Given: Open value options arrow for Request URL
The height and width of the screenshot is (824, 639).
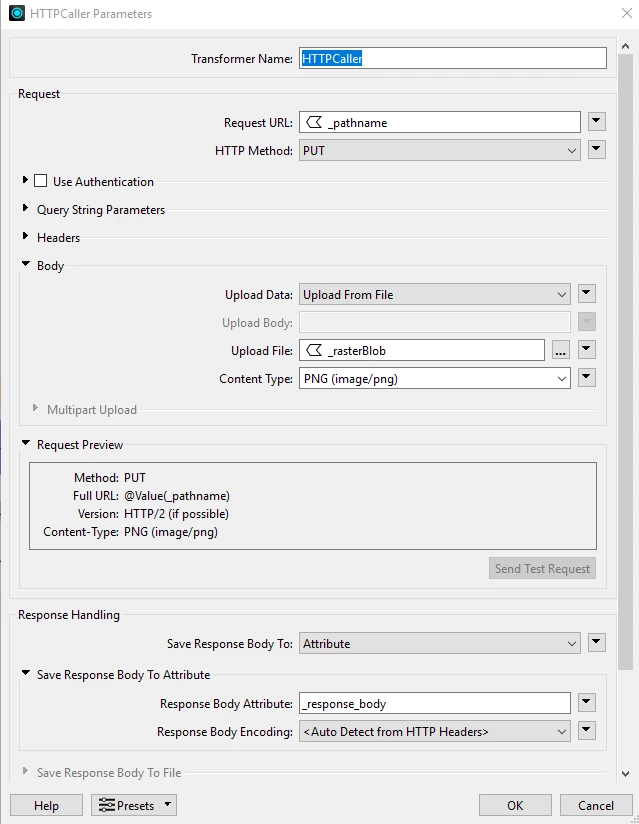Looking at the screenshot, I should [596, 121].
